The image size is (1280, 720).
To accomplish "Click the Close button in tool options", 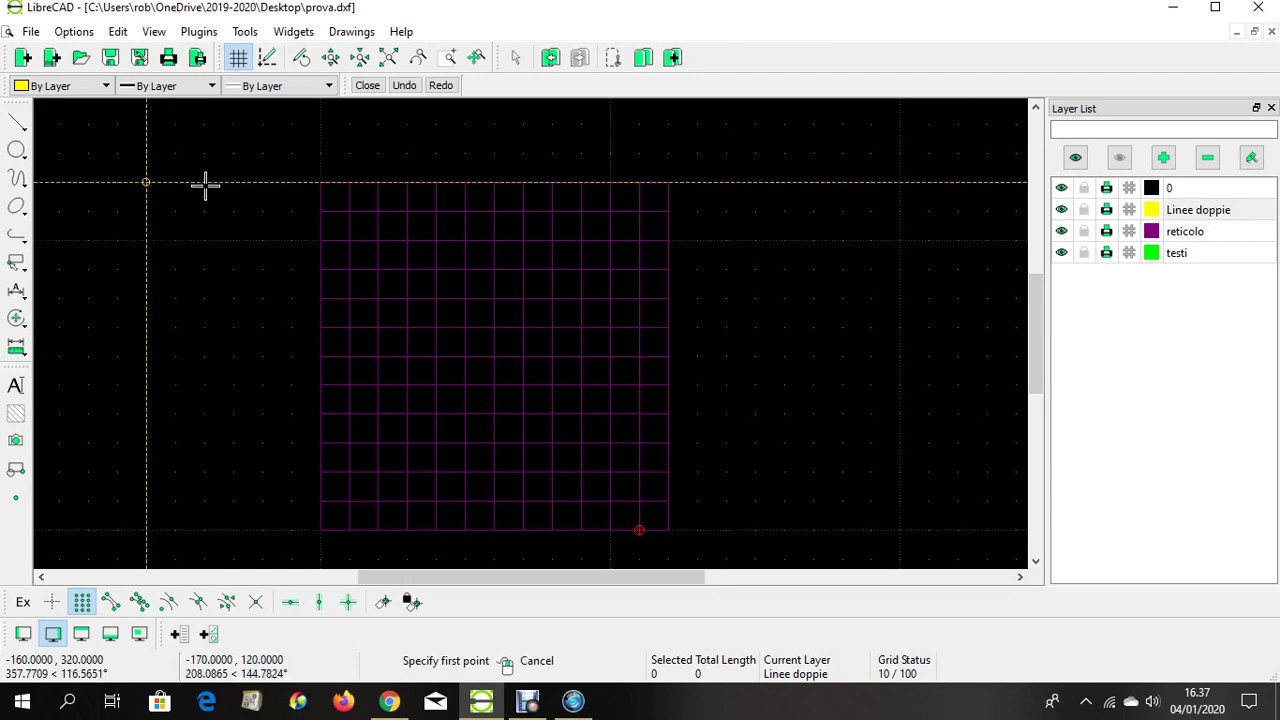I will (x=367, y=86).
